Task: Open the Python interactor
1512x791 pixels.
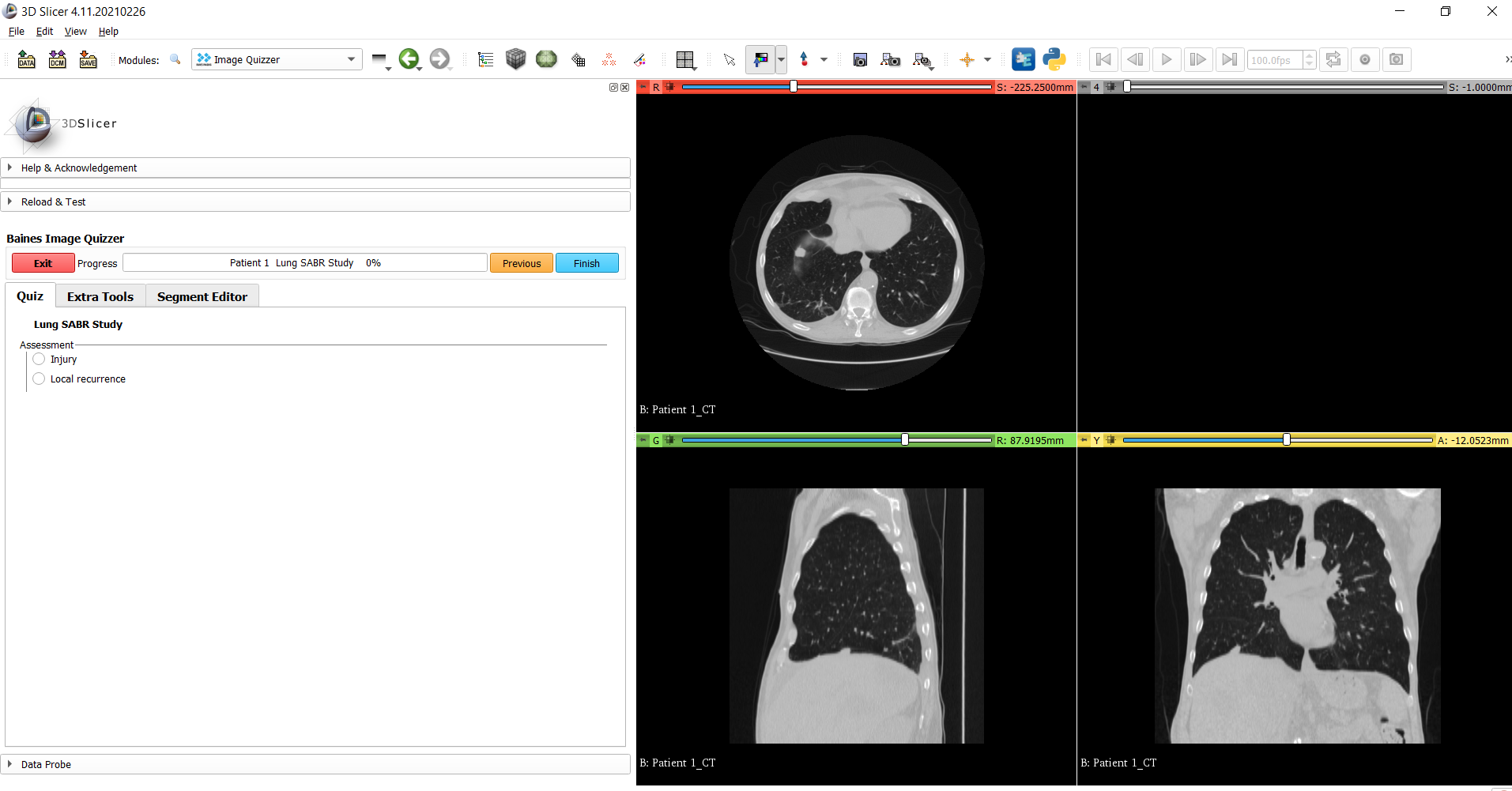Action: (1054, 59)
